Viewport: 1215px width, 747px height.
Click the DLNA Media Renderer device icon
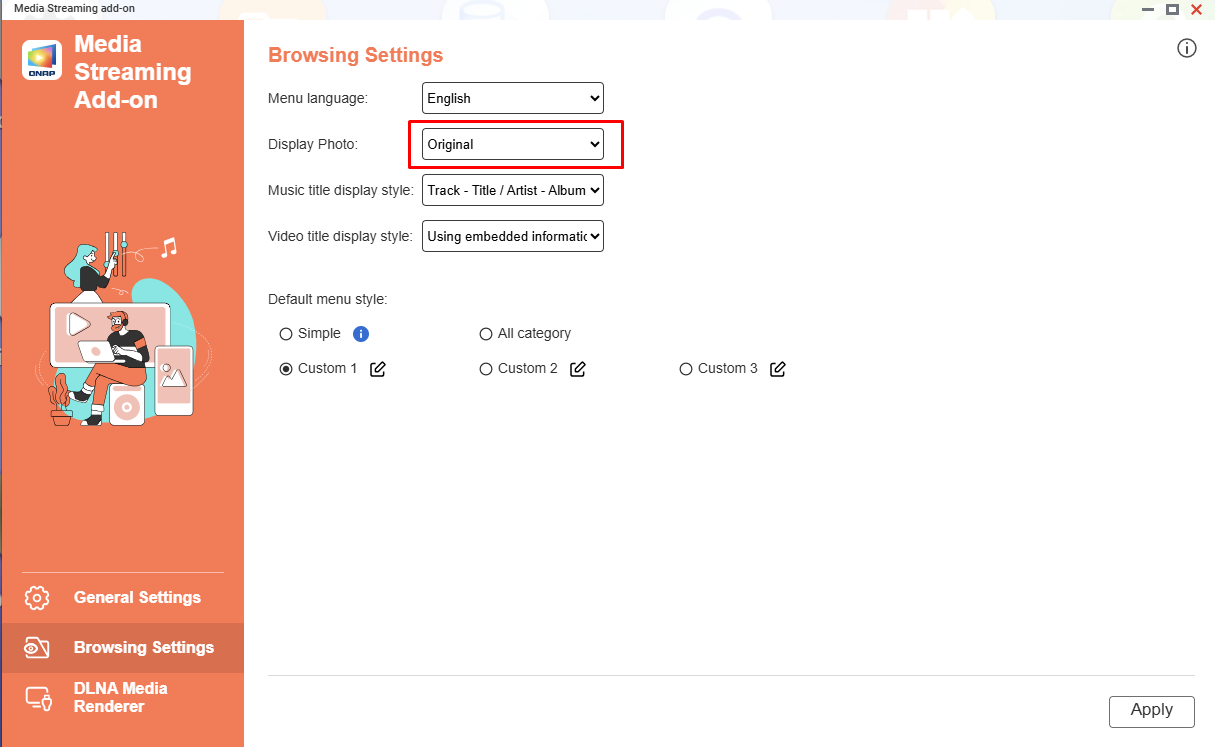38,698
